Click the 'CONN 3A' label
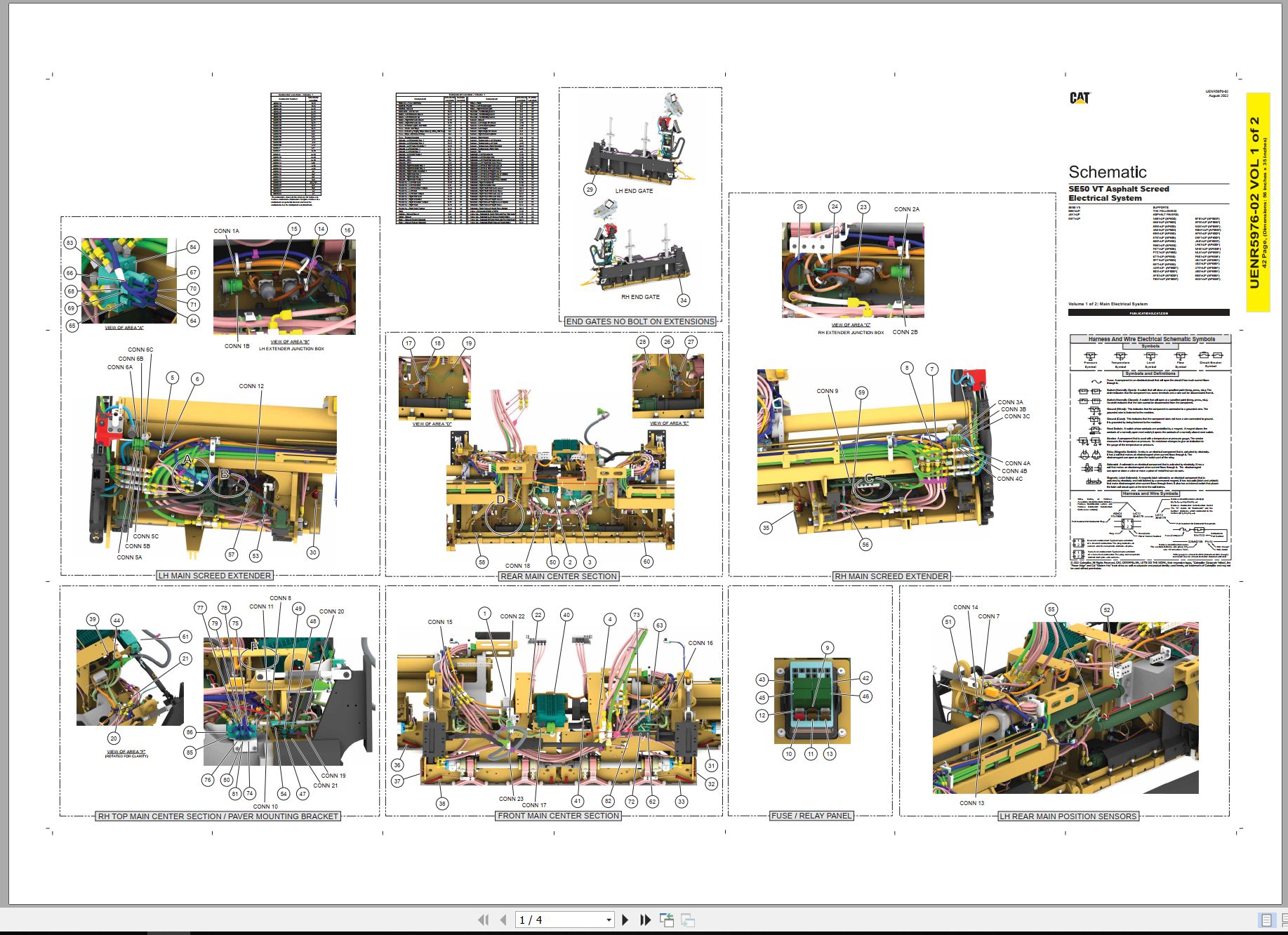The height and width of the screenshot is (935, 1288). click(1010, 403)
